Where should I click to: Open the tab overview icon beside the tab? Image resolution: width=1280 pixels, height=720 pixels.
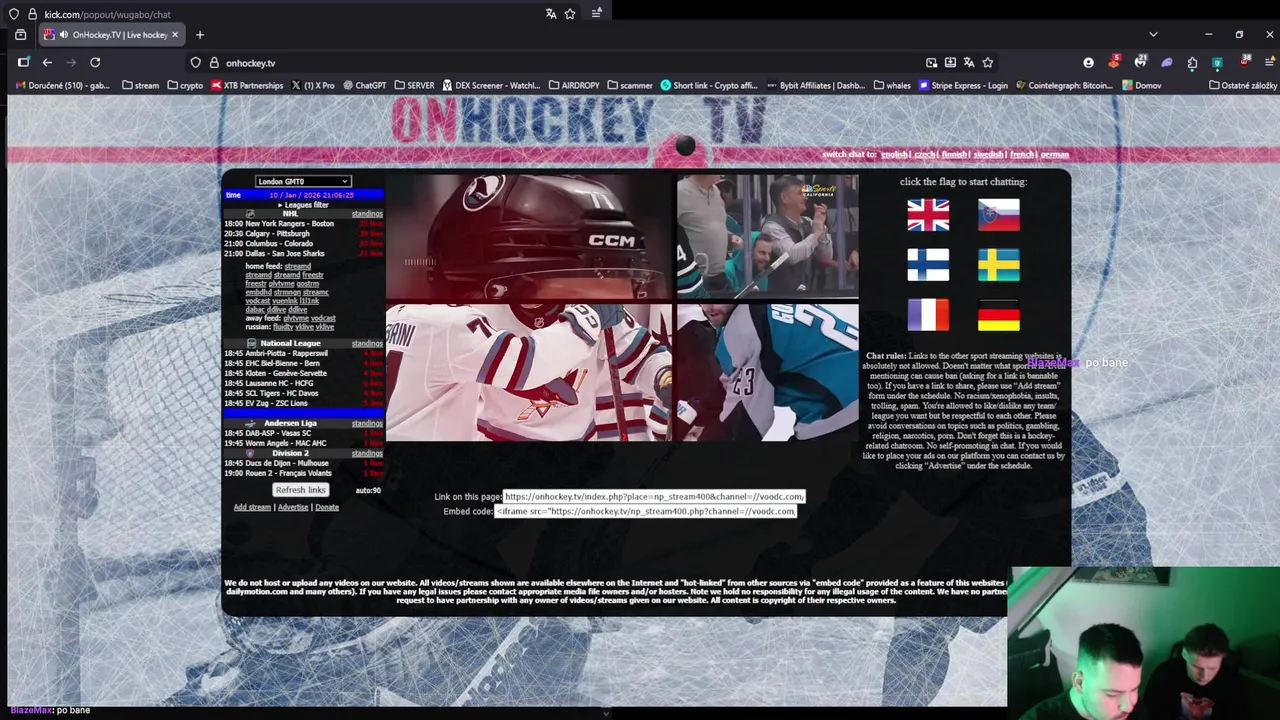point(20,34)
